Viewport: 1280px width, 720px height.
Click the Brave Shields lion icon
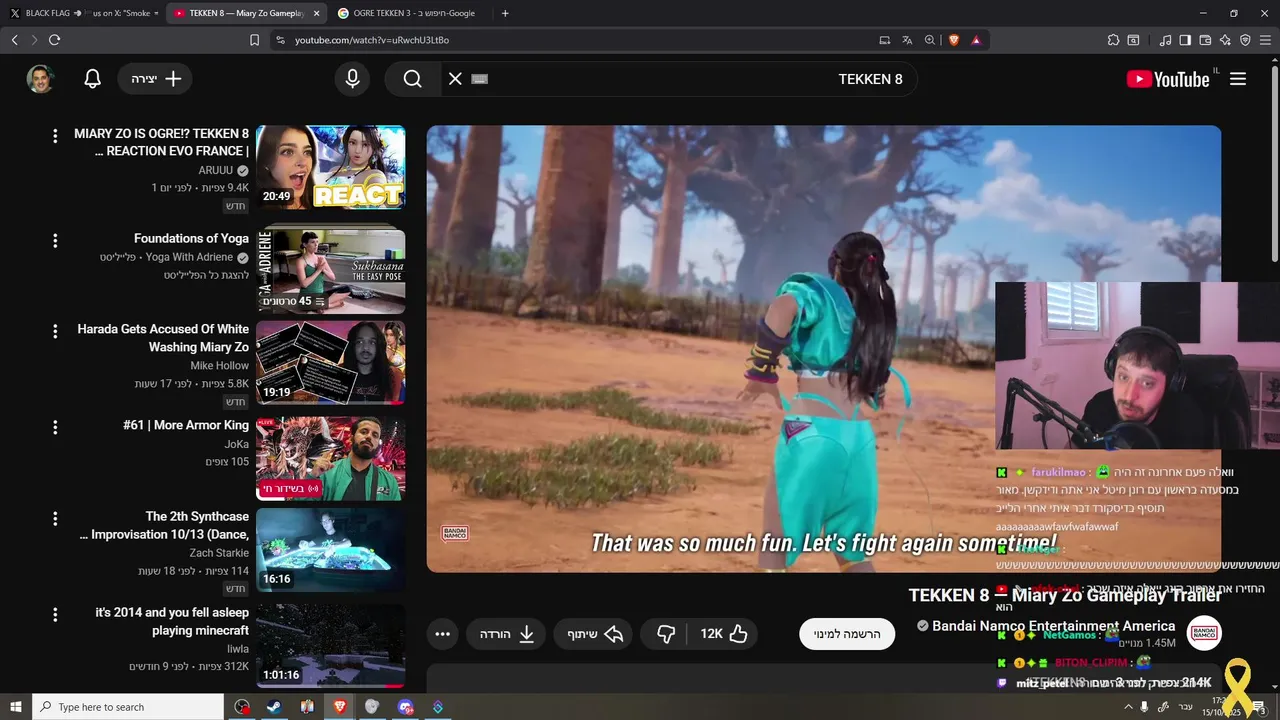click(953, 40)
